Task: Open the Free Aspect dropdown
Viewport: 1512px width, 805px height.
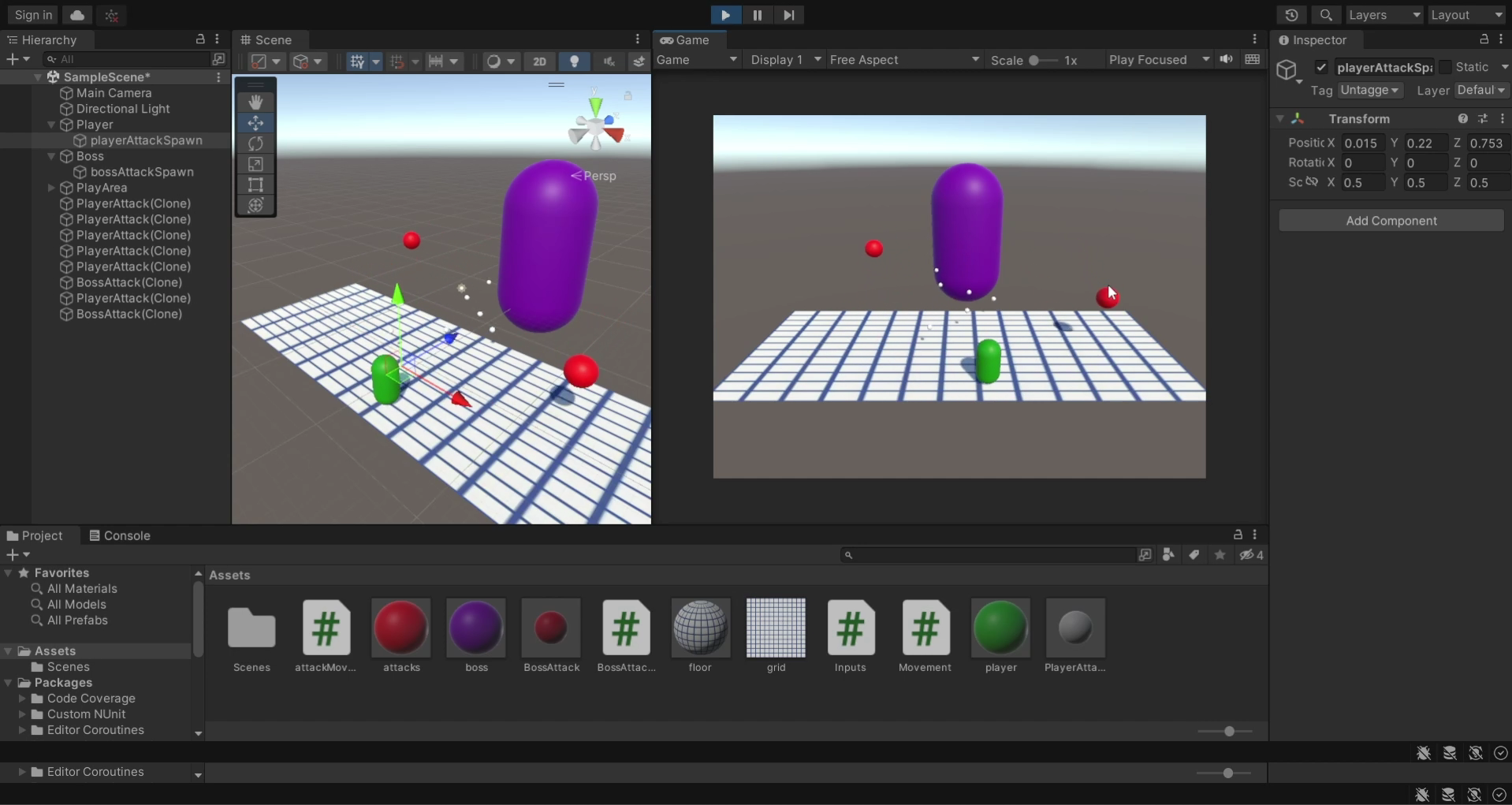Action: 903,60
